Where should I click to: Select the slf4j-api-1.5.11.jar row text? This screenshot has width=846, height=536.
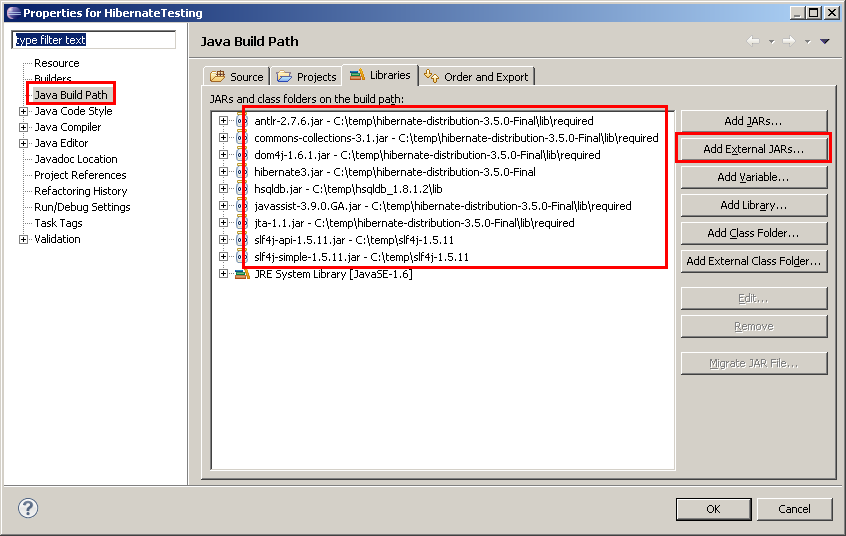click(354, 240)
